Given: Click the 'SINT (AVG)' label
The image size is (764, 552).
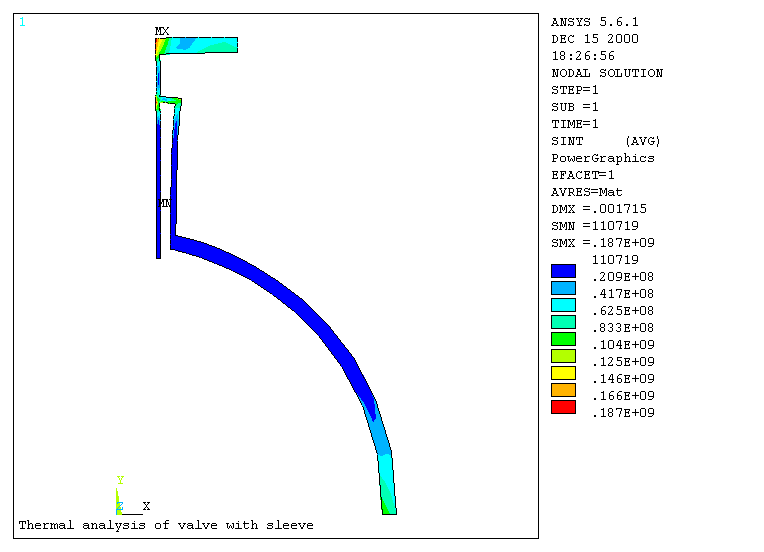Looking at the screenshot, I should coord(606,141).
